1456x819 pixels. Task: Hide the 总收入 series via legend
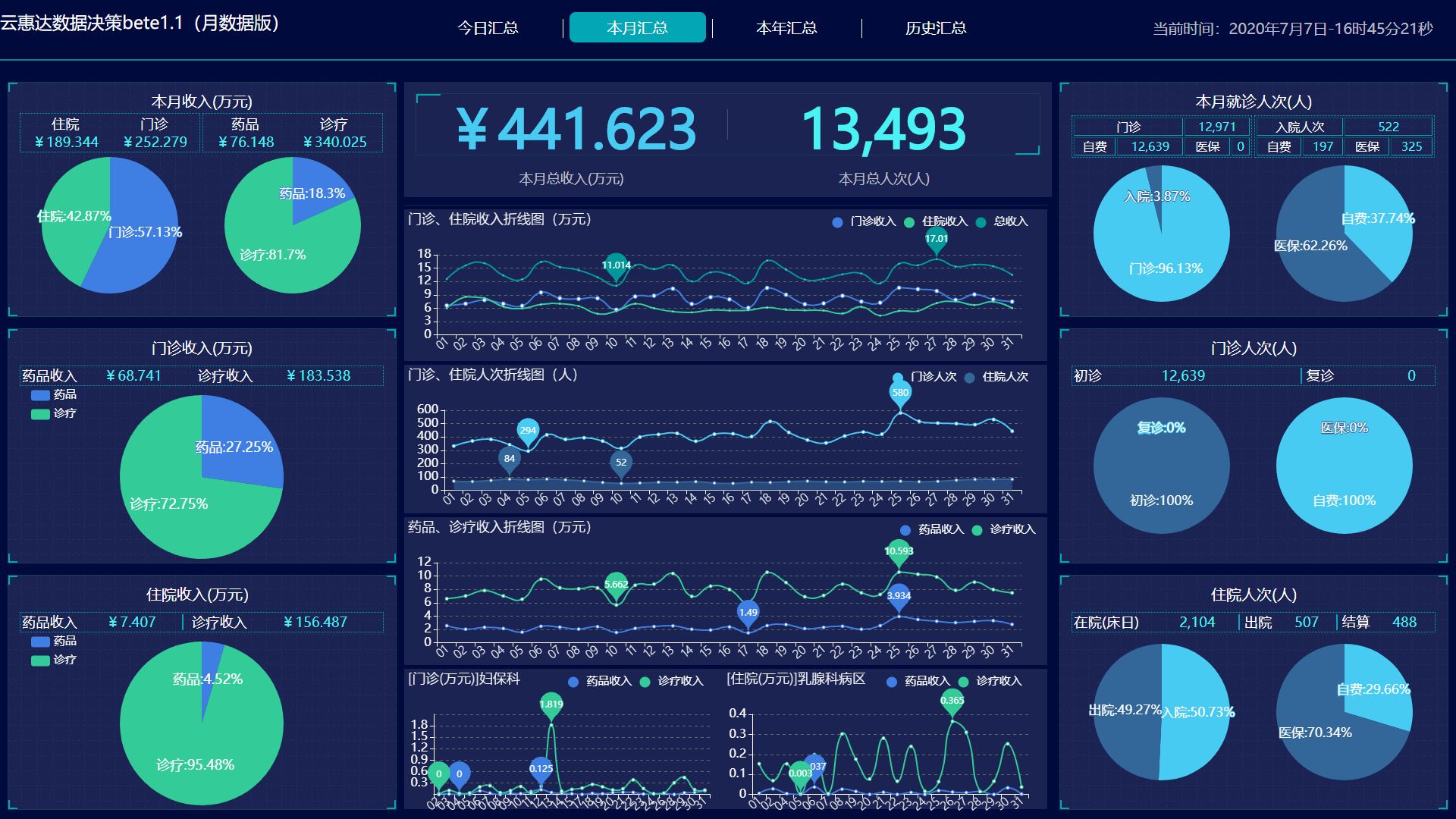pos(1002,221)
